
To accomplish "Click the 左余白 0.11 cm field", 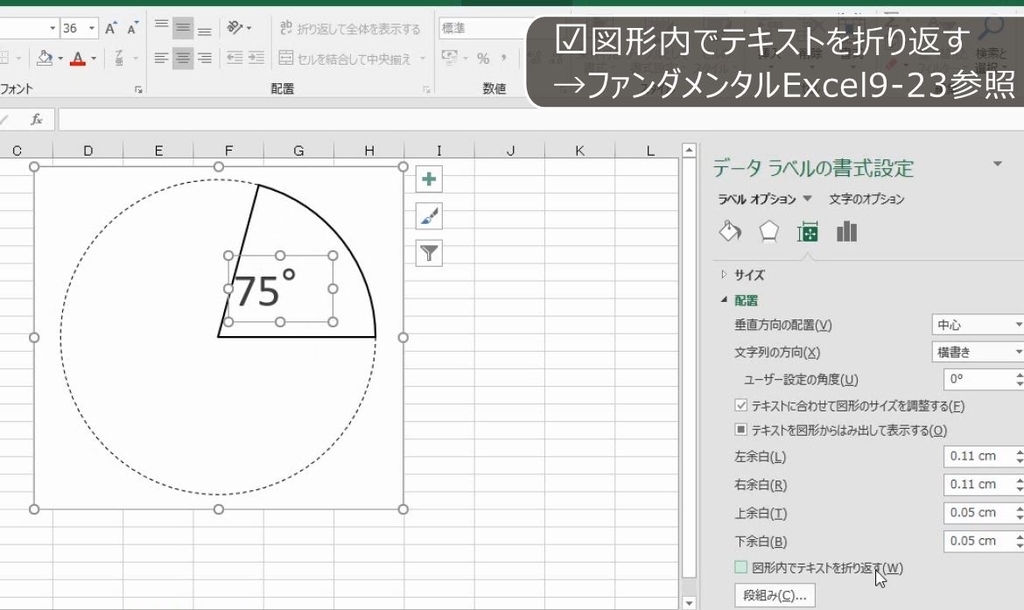I will click(x=979, y=457).
